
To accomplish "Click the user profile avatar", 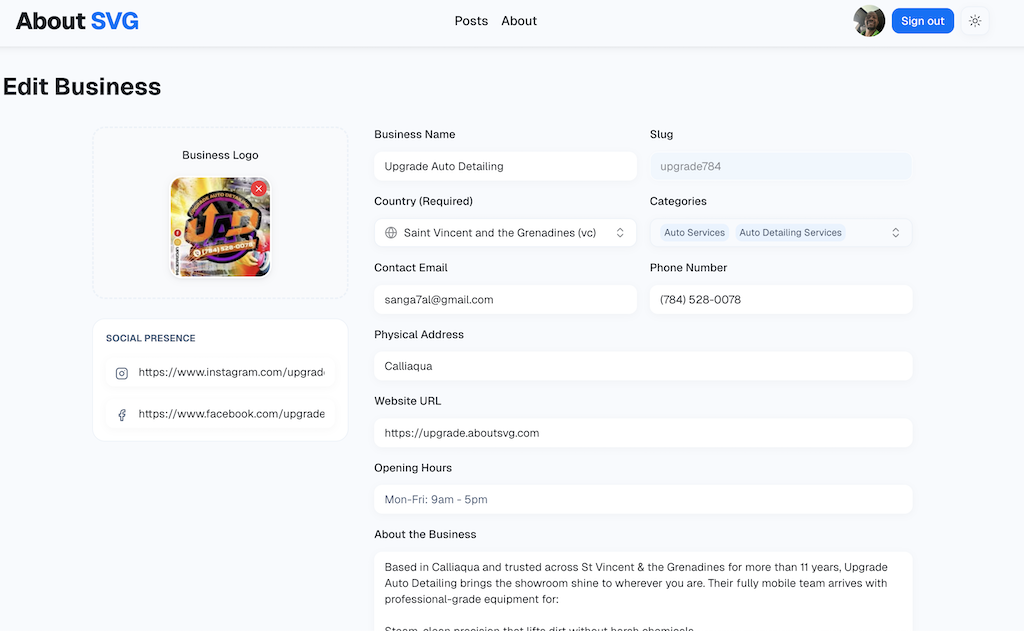I will 868,21.
